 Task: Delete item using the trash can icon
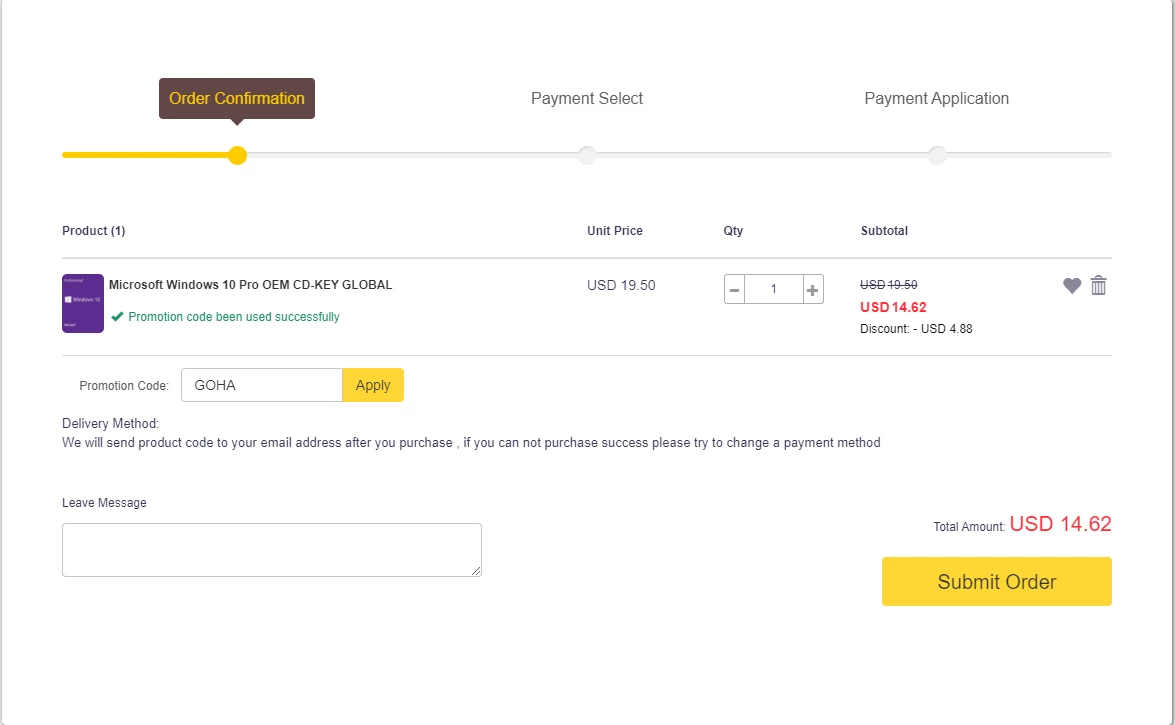tap(1099, 285)
